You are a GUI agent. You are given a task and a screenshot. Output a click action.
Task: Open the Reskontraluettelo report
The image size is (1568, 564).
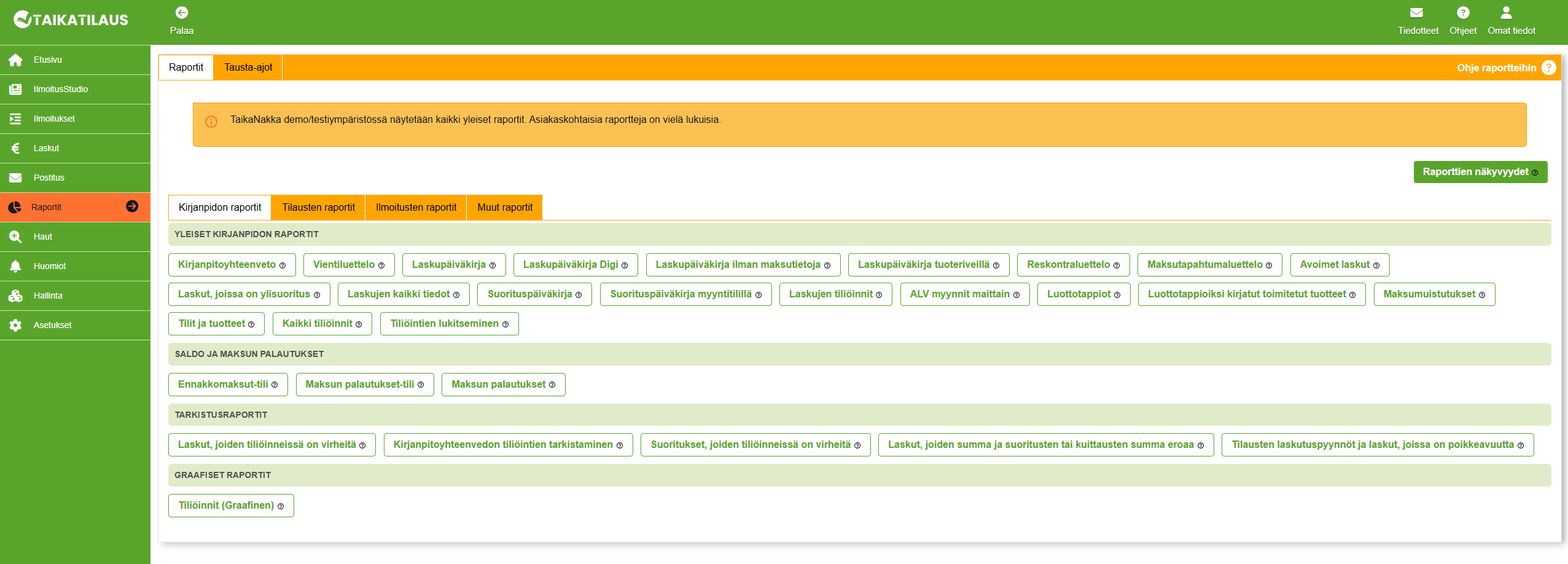point(1072,265)
